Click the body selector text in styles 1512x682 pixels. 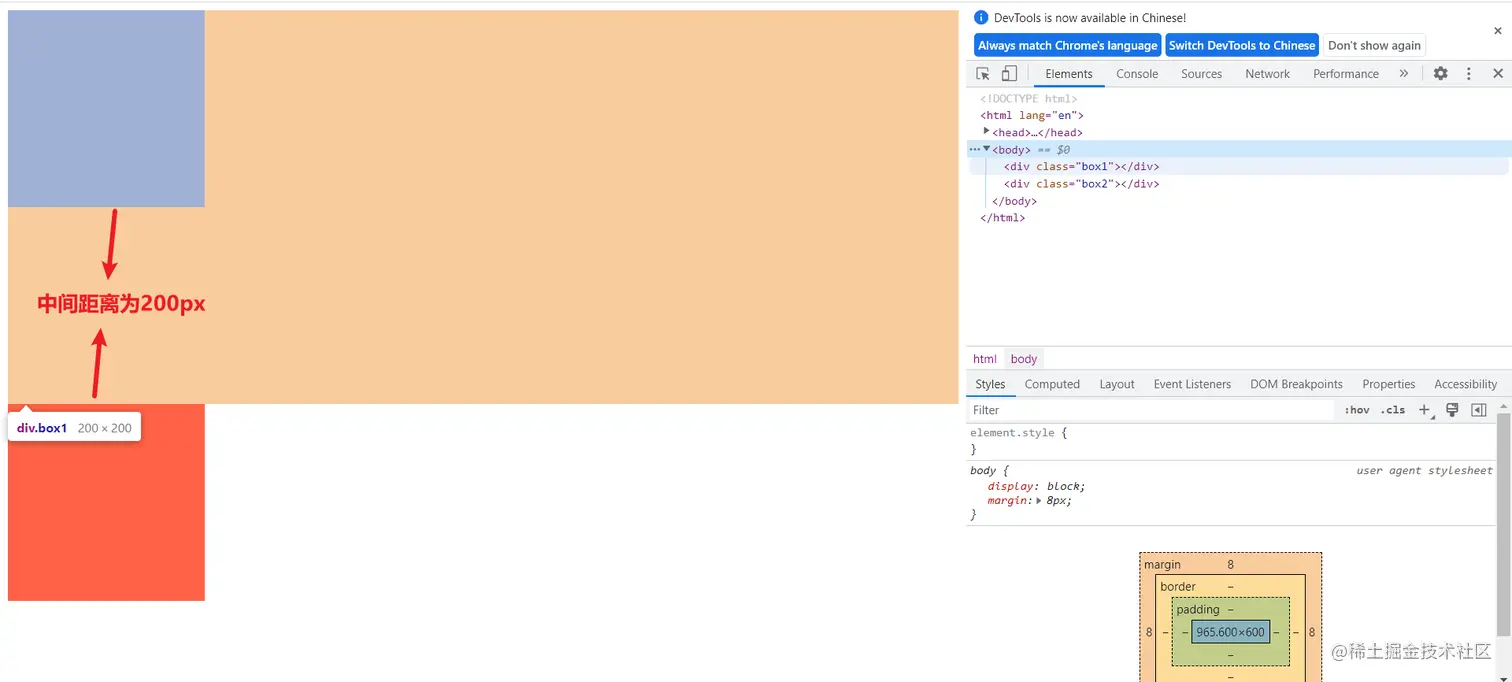tap(983, 470)
